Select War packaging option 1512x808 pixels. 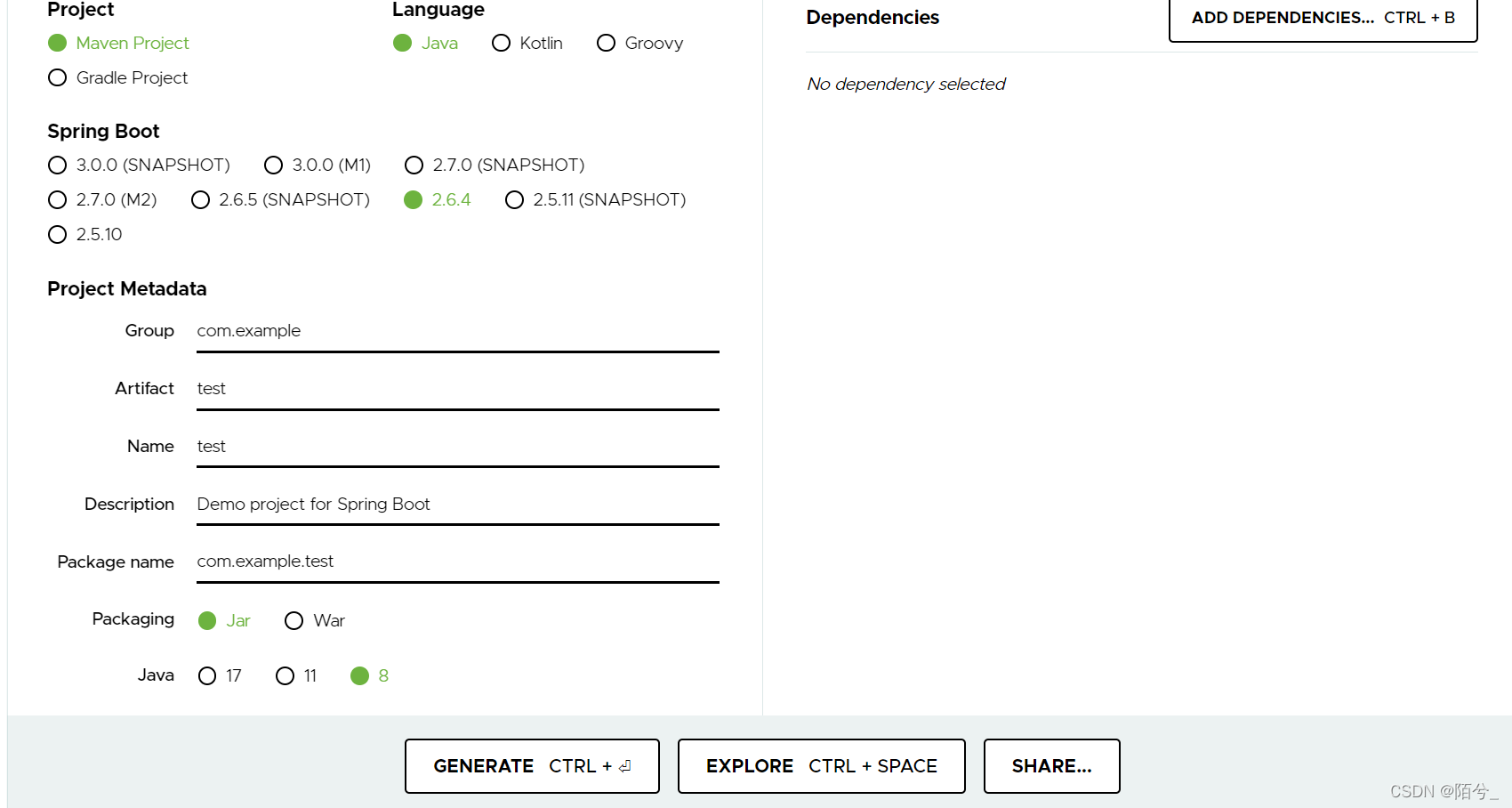coord(315,620)
